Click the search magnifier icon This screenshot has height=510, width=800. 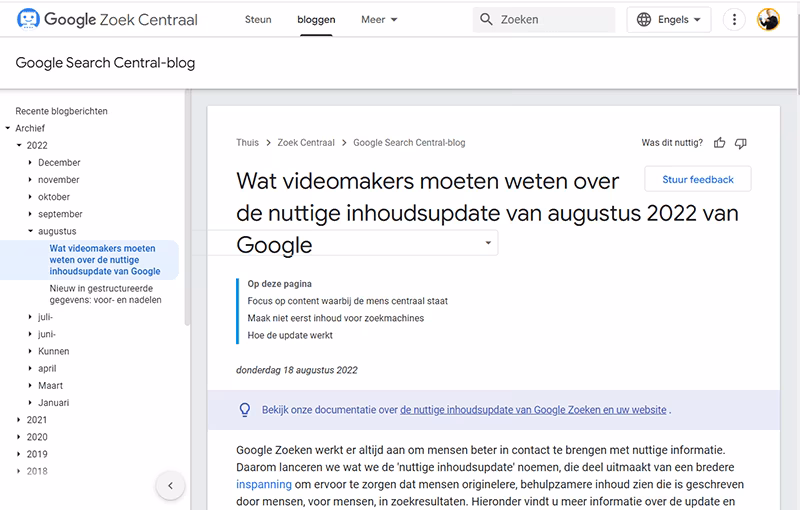pyautogui.click(x=486, y=19)
